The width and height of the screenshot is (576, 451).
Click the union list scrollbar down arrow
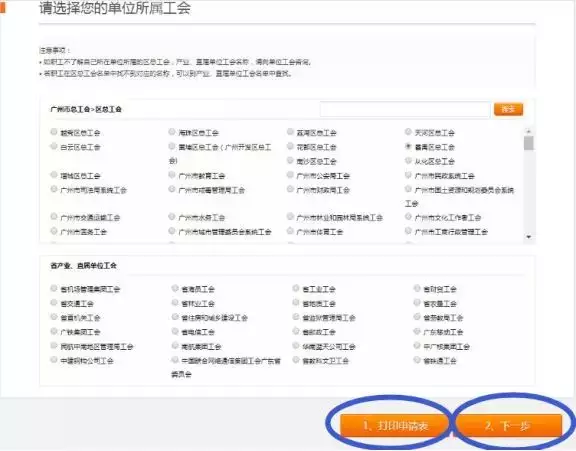pos(529,237)
